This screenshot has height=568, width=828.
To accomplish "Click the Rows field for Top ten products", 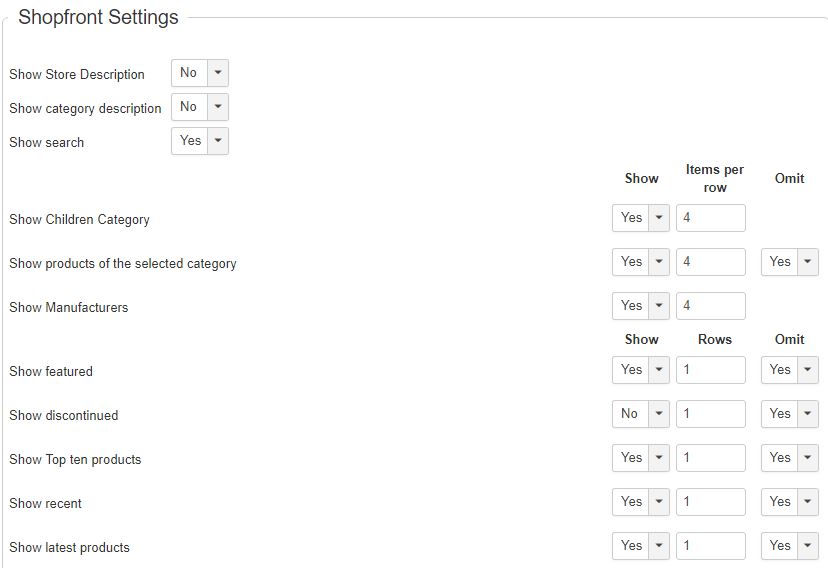I will [x=711, y=458].
